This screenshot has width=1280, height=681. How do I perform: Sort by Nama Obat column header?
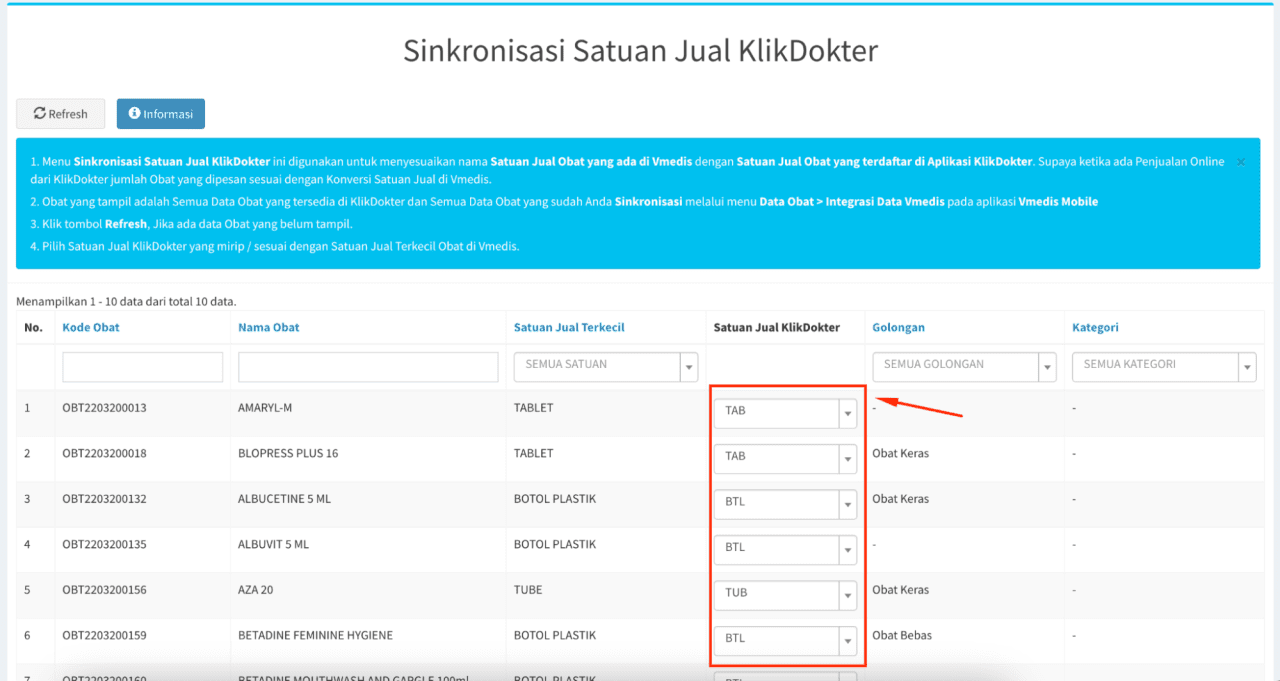pyautogui.click(x=269, y=327)
